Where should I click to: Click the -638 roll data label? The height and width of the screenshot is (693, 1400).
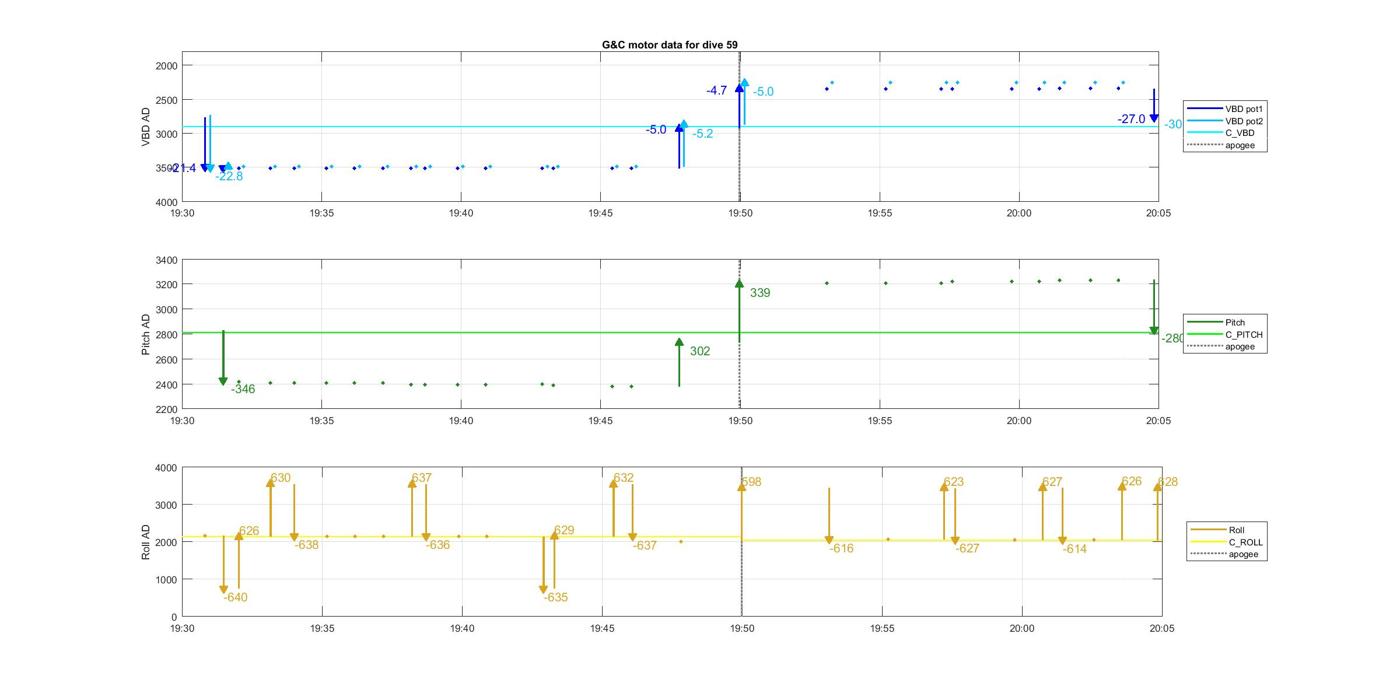[307, 545]
